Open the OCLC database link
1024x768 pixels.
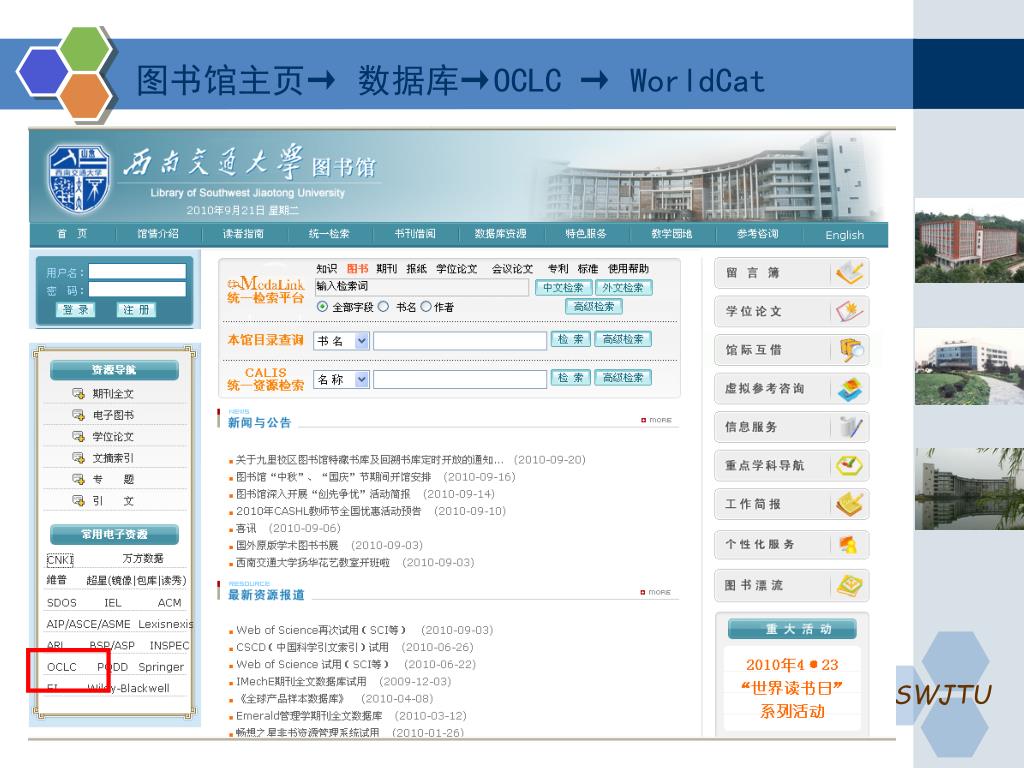point(62,667)
